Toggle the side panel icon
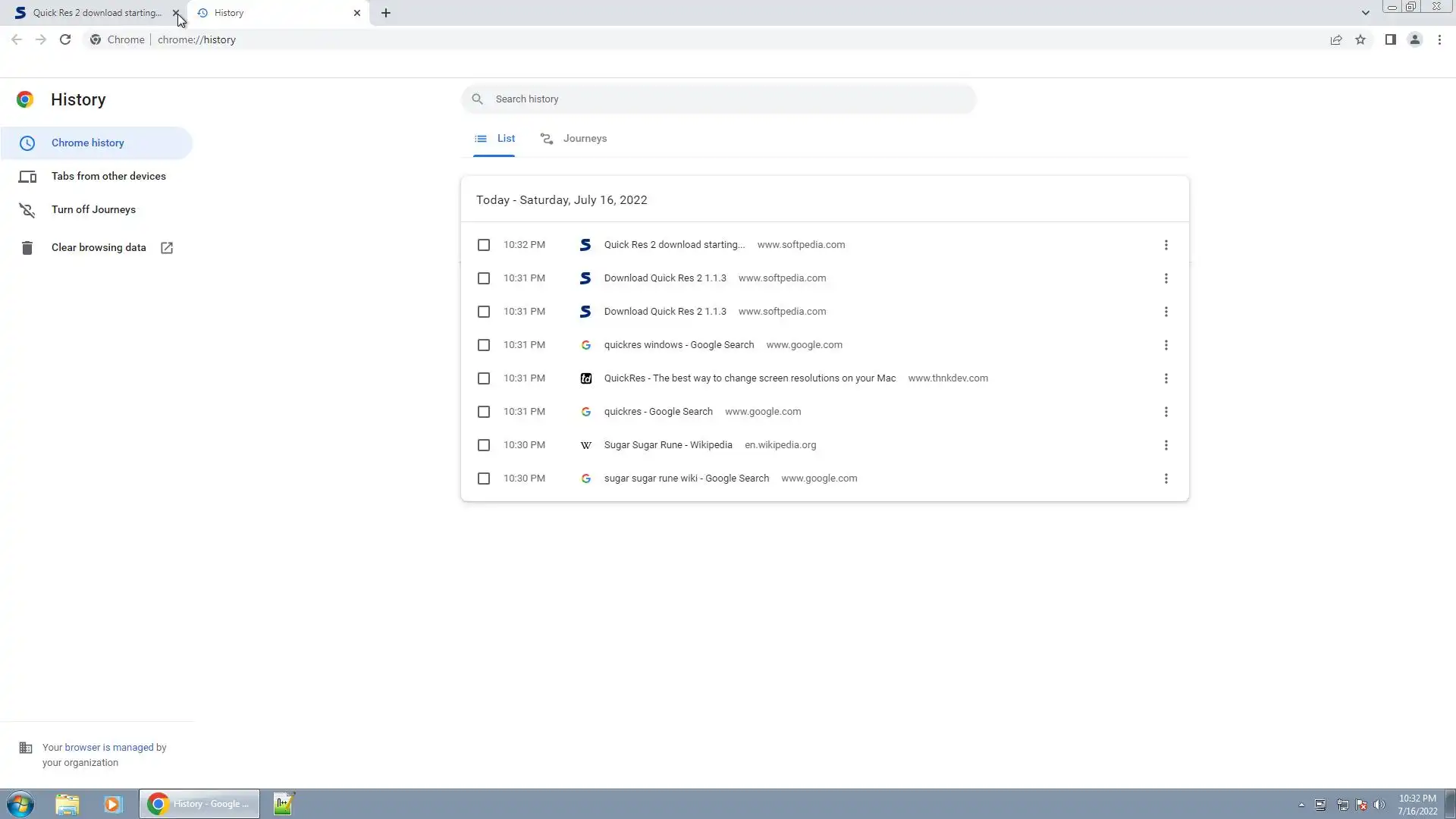1456x819 pixels. pyautogui.click(x=1390, y=39)
